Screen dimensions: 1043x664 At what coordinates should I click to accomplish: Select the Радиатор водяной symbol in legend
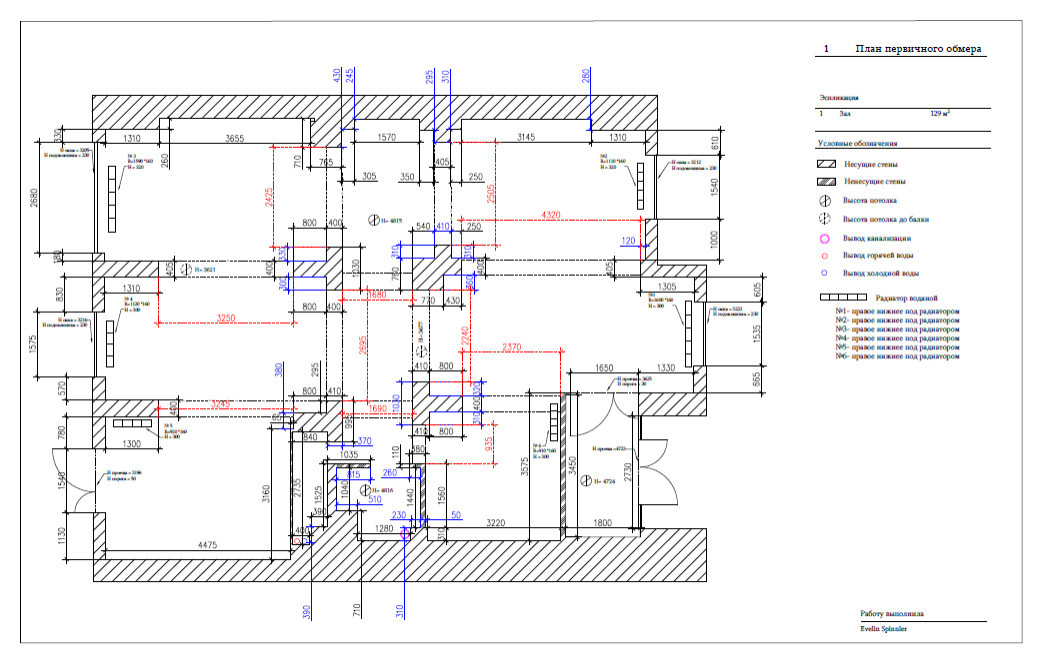pyautogui.click(x=843, y=297)
